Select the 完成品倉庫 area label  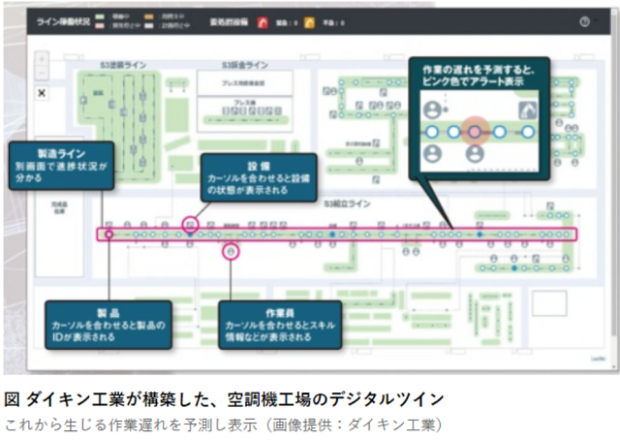(x=59, y=208)
